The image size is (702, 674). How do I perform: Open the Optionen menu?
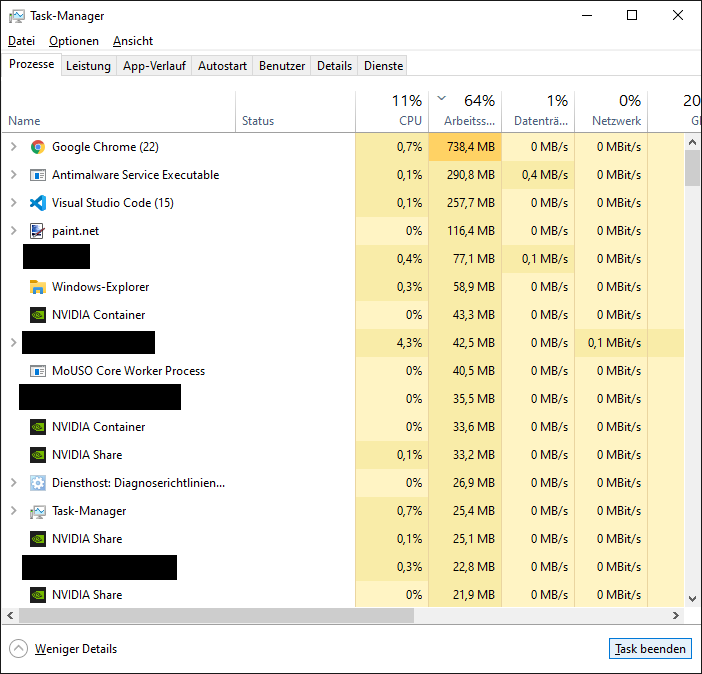pyautogui.click(x=74, y=41)
